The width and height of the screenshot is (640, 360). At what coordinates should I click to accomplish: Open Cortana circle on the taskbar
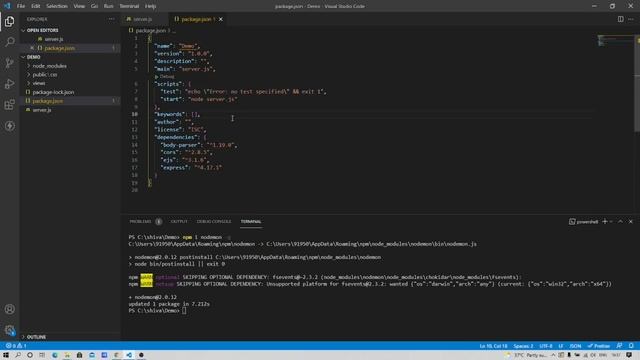click(30, 355)
